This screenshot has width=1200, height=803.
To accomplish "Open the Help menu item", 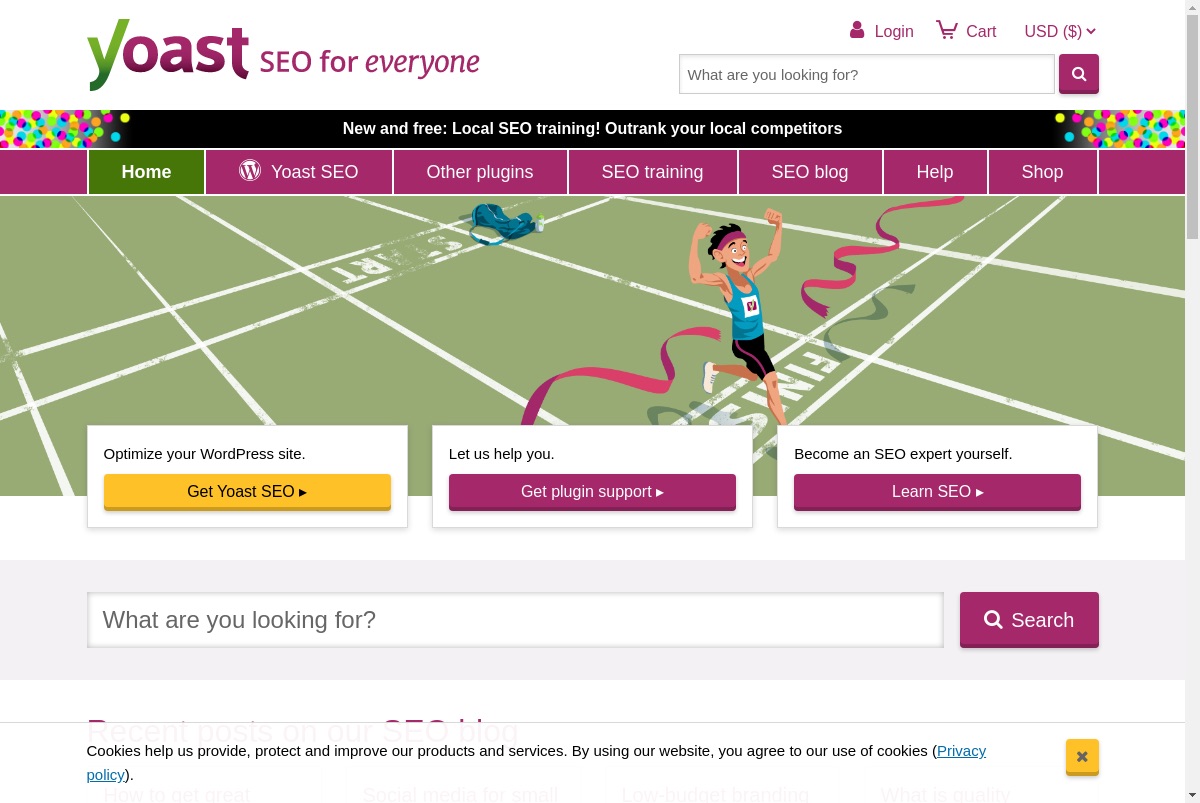I will coord(935,172).
